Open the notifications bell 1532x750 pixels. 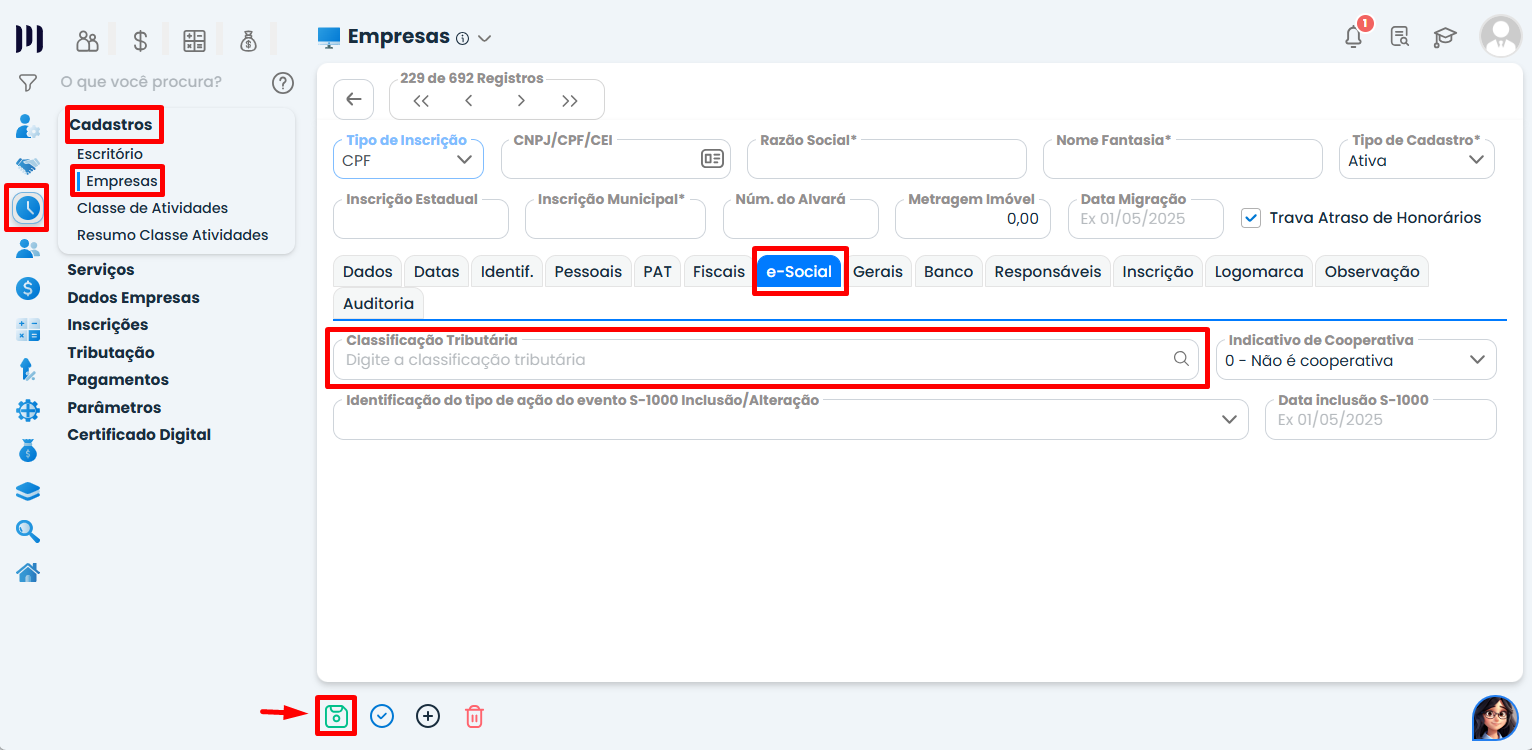click(1354, 36)
